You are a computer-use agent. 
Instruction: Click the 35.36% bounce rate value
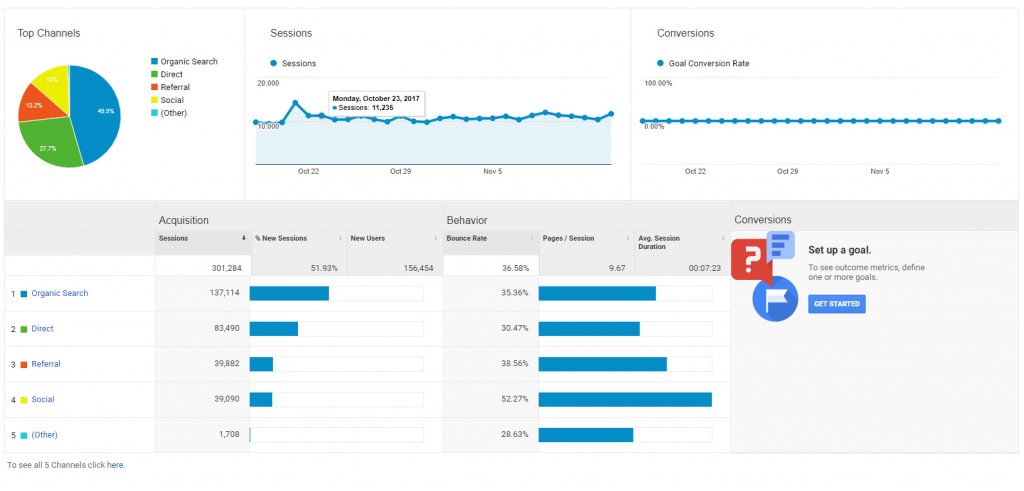point(515,293)
